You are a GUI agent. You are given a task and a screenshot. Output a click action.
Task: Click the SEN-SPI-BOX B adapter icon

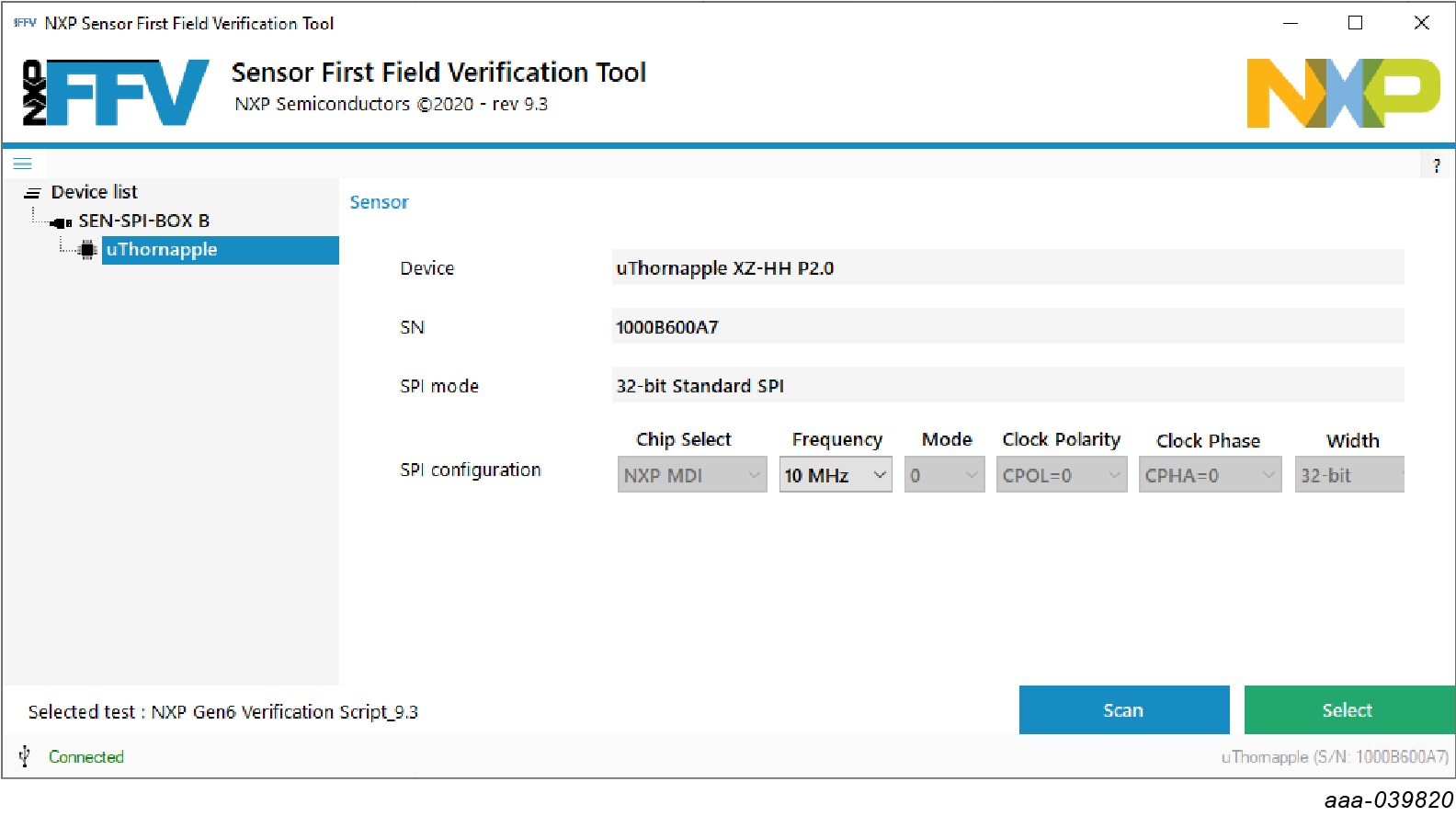[62, 222]
